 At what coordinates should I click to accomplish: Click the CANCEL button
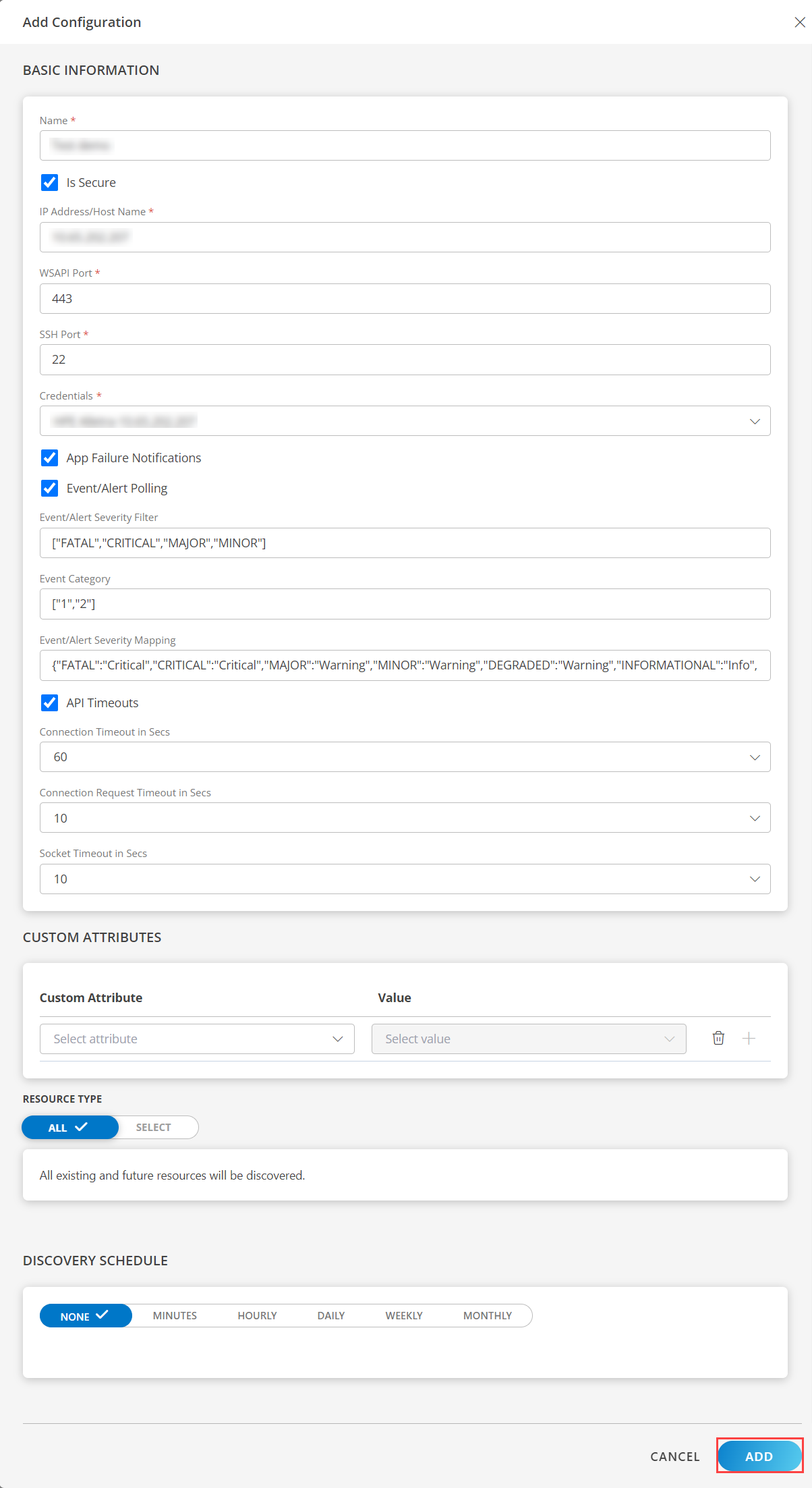(x=674, y=1456)
